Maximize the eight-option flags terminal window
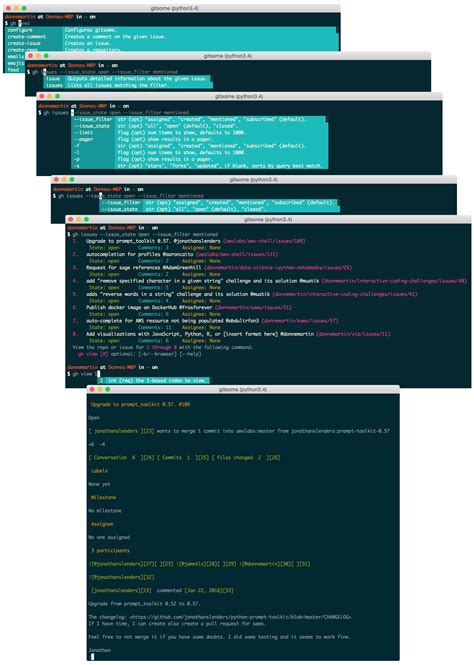This screenshot has width=474, height=665. [x=57, y=96]
